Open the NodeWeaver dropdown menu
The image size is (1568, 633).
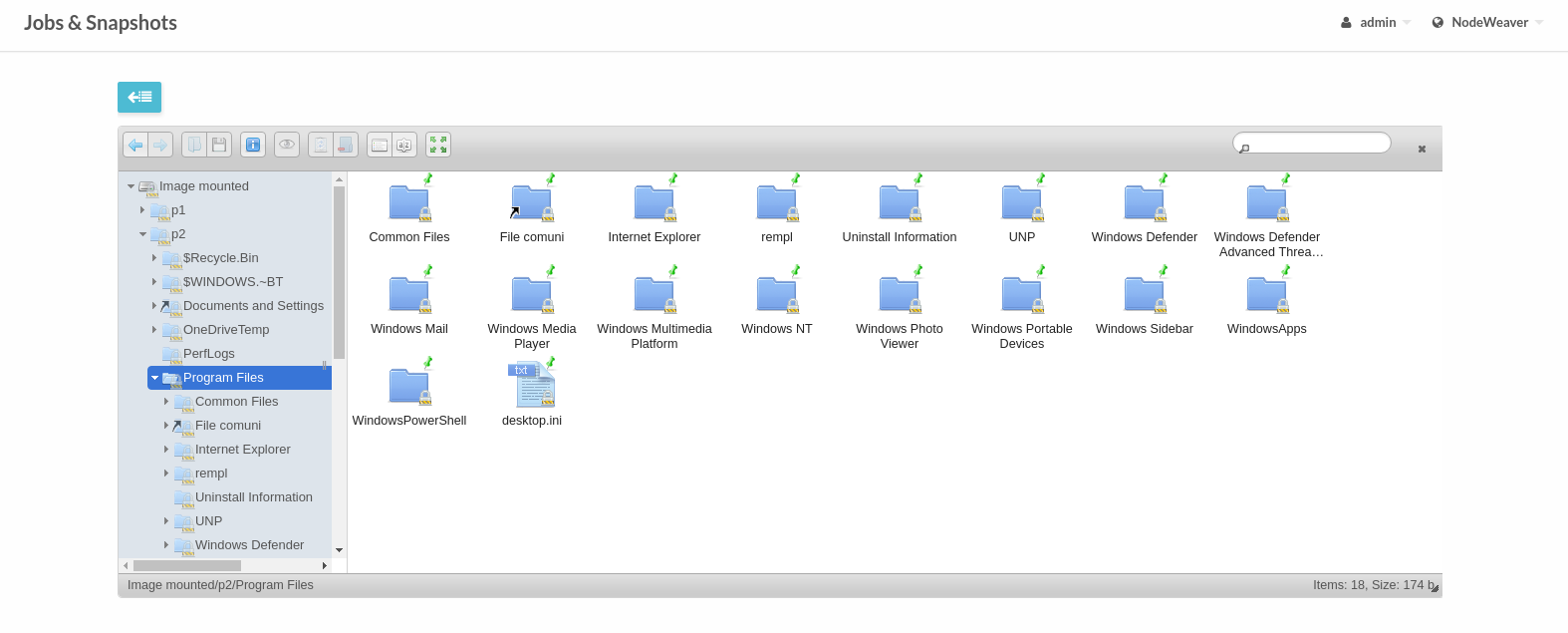tap(1487, 22)
